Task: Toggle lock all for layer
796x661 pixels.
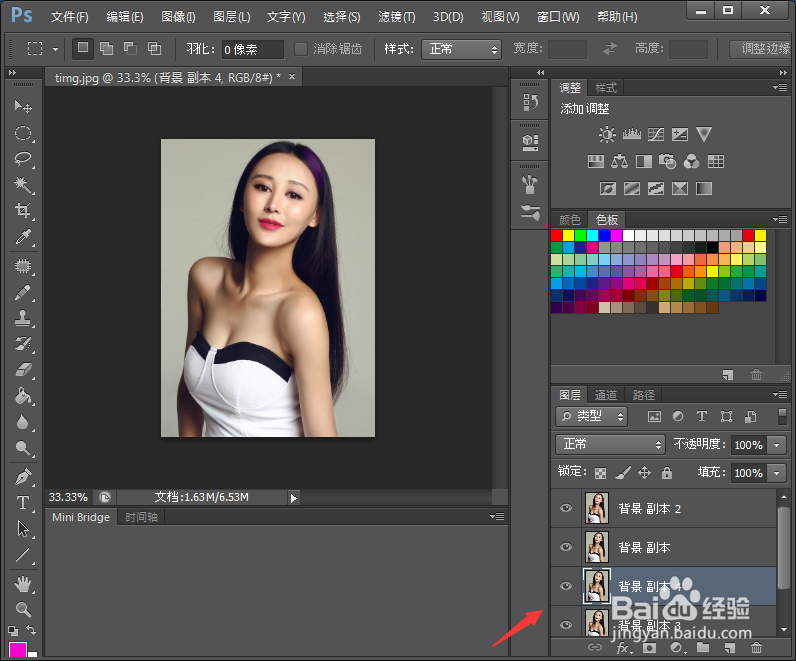Action: pos(667,473)
